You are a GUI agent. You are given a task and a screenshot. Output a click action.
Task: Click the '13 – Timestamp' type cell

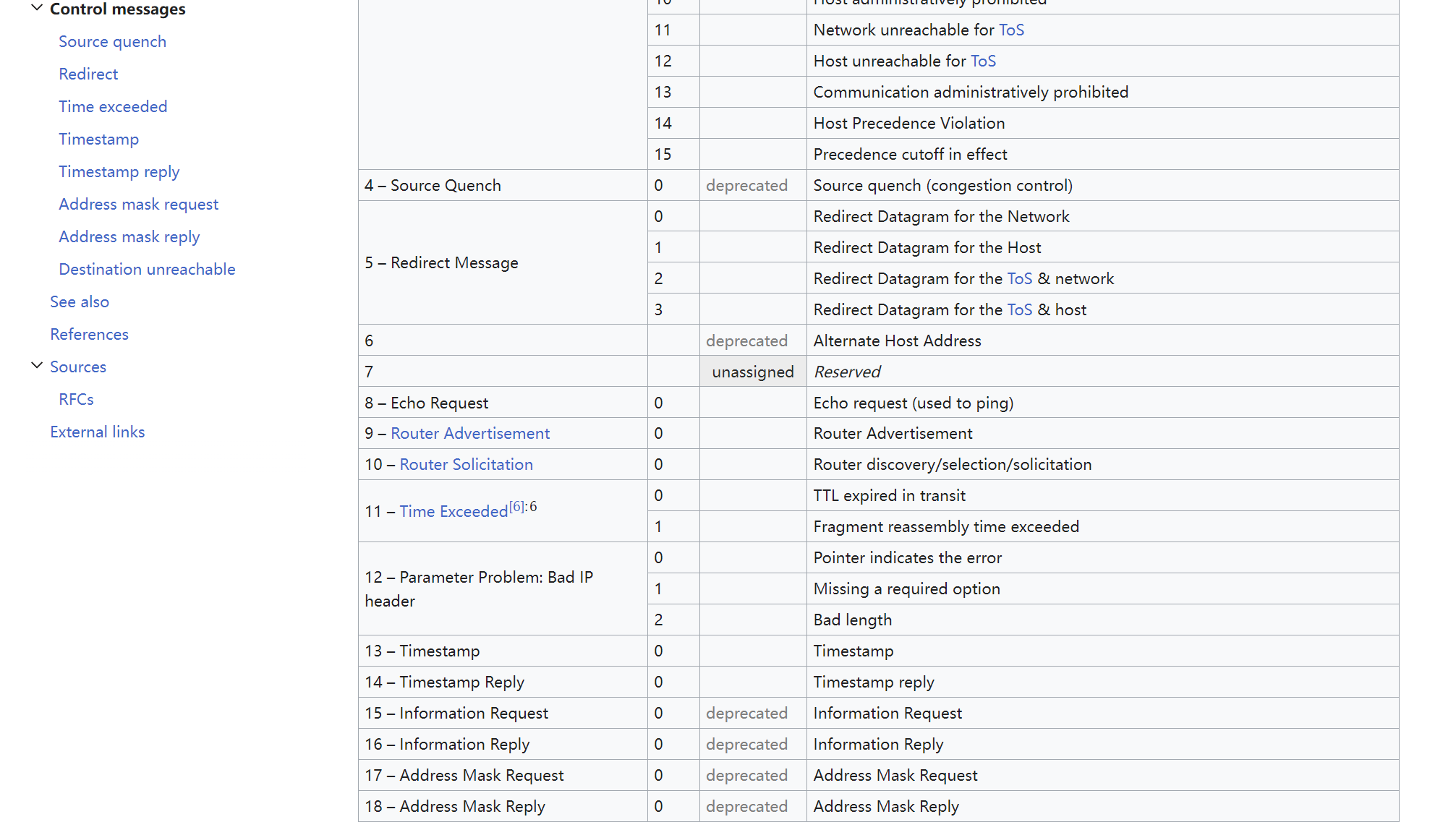click(x=503, y=651)
